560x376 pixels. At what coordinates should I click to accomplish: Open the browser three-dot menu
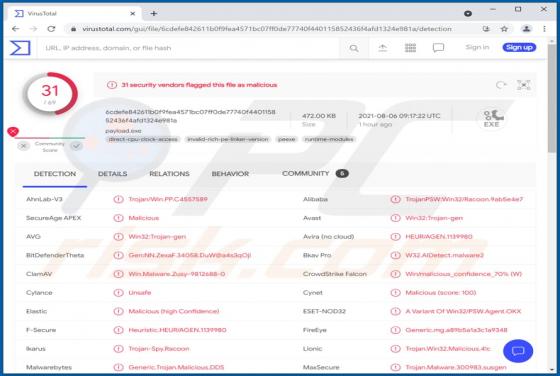tap(544, 29)
